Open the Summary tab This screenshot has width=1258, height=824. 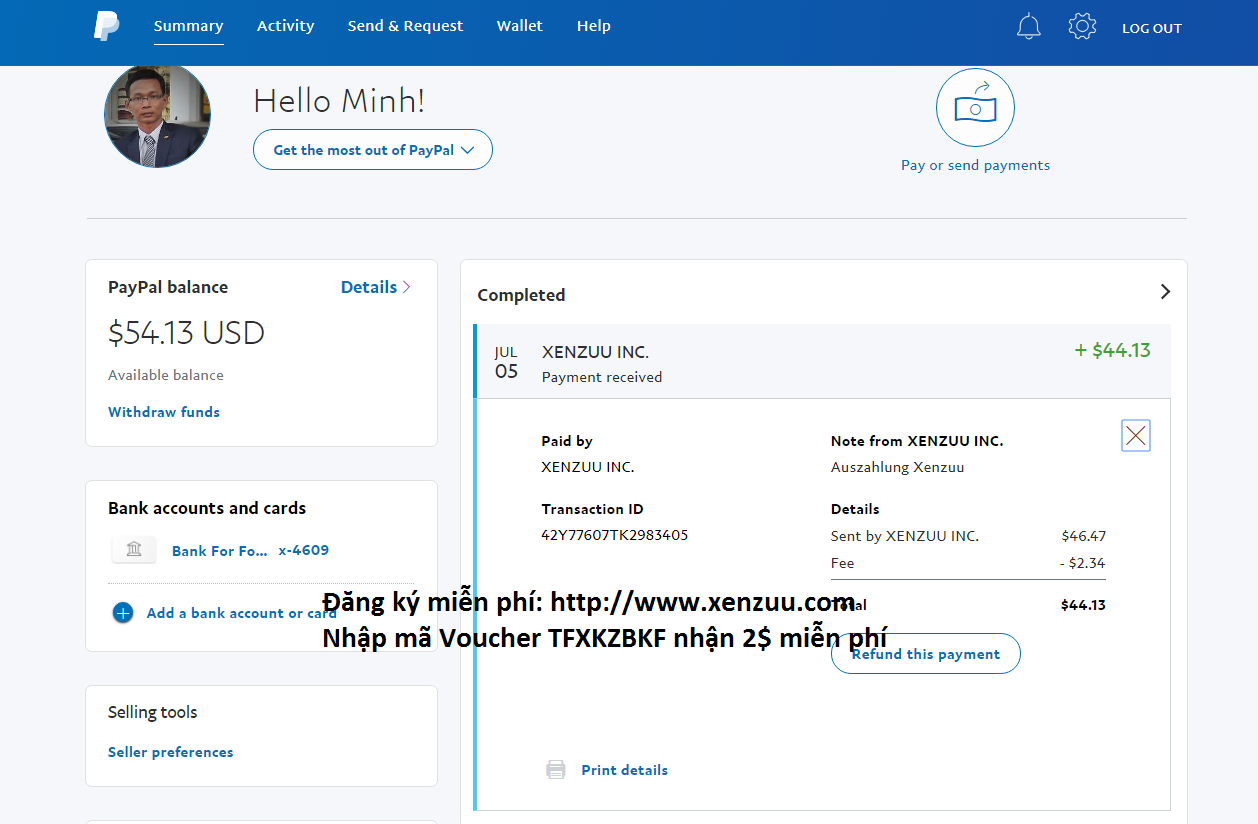click(x=189, y=26)
